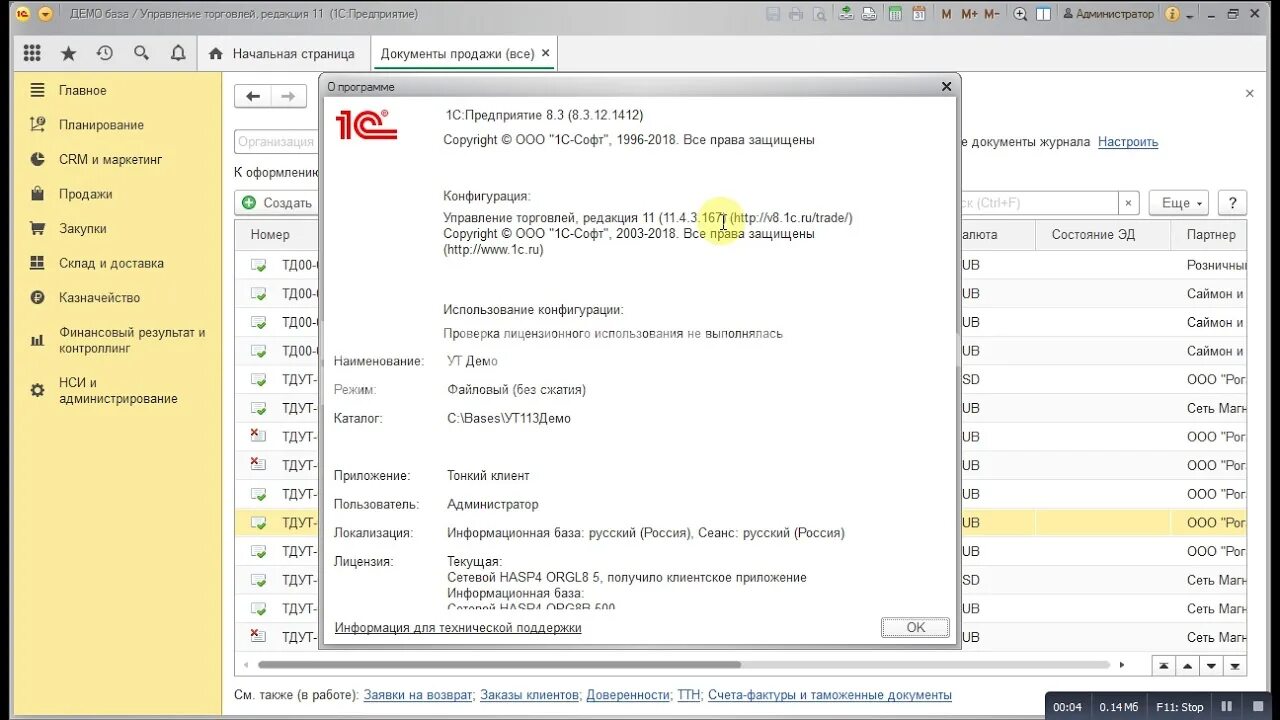
Task: Open the Склад и доставка section
Action: (x=111, y=263)
